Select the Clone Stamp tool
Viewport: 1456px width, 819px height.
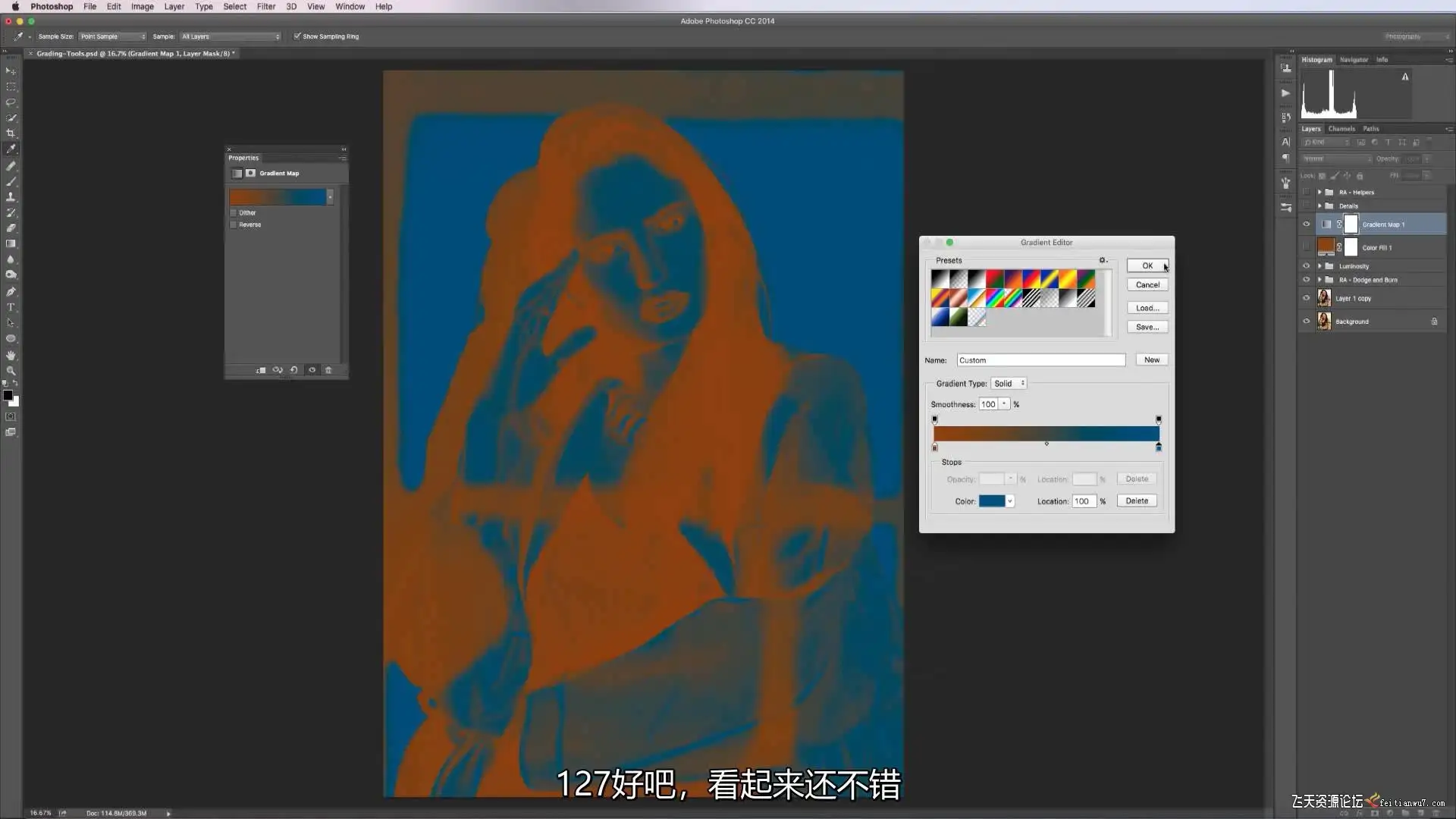(x=11, y=197)
